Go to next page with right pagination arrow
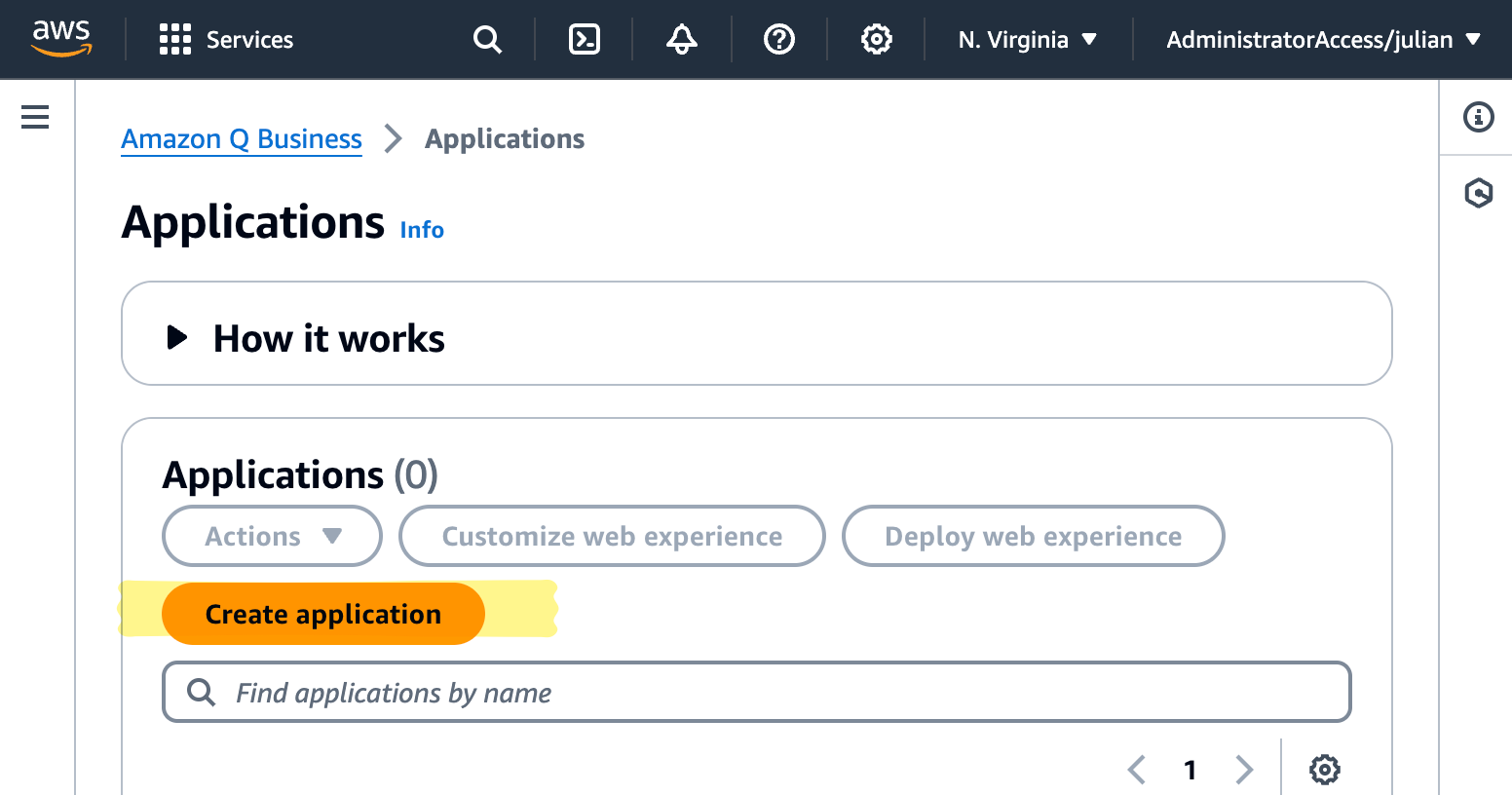 tap(1244, 770)
